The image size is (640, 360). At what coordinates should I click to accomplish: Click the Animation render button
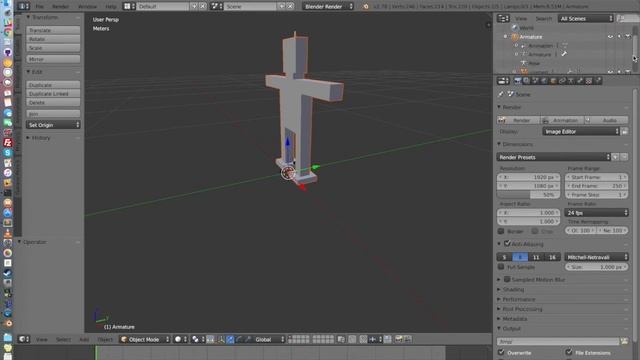562,120
